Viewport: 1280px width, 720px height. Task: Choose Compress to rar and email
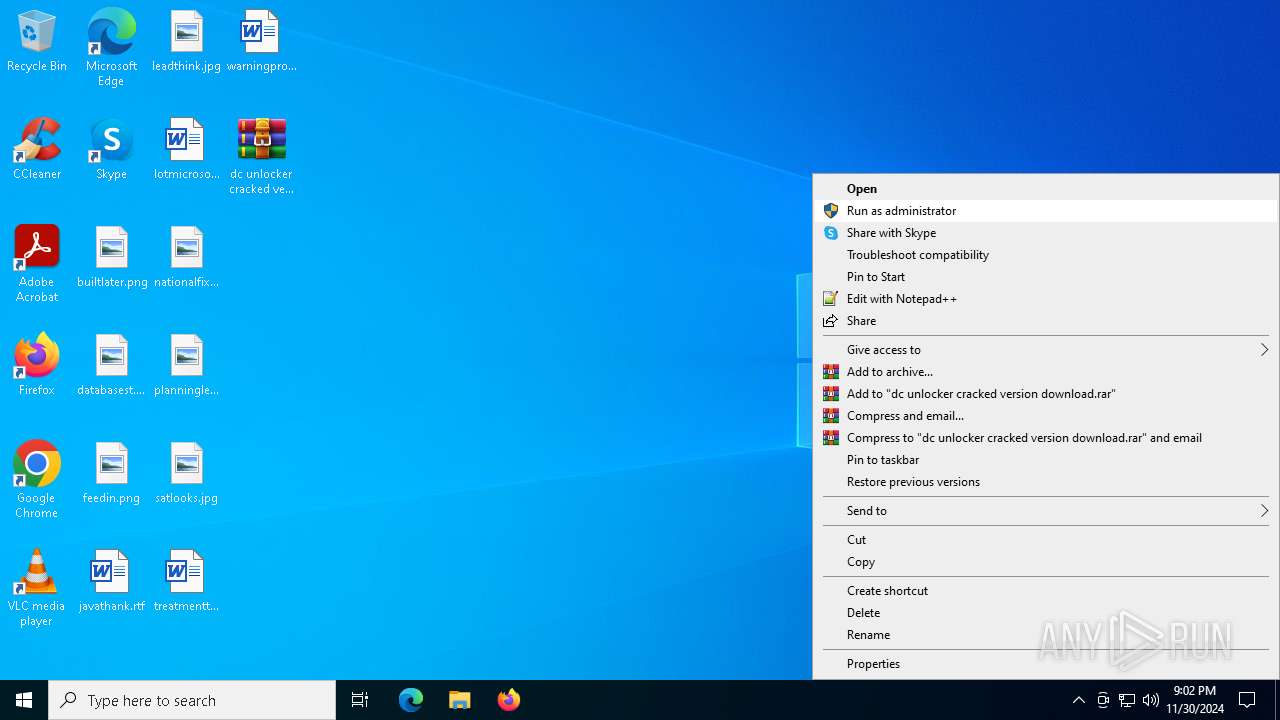(x=1046, y=438)
